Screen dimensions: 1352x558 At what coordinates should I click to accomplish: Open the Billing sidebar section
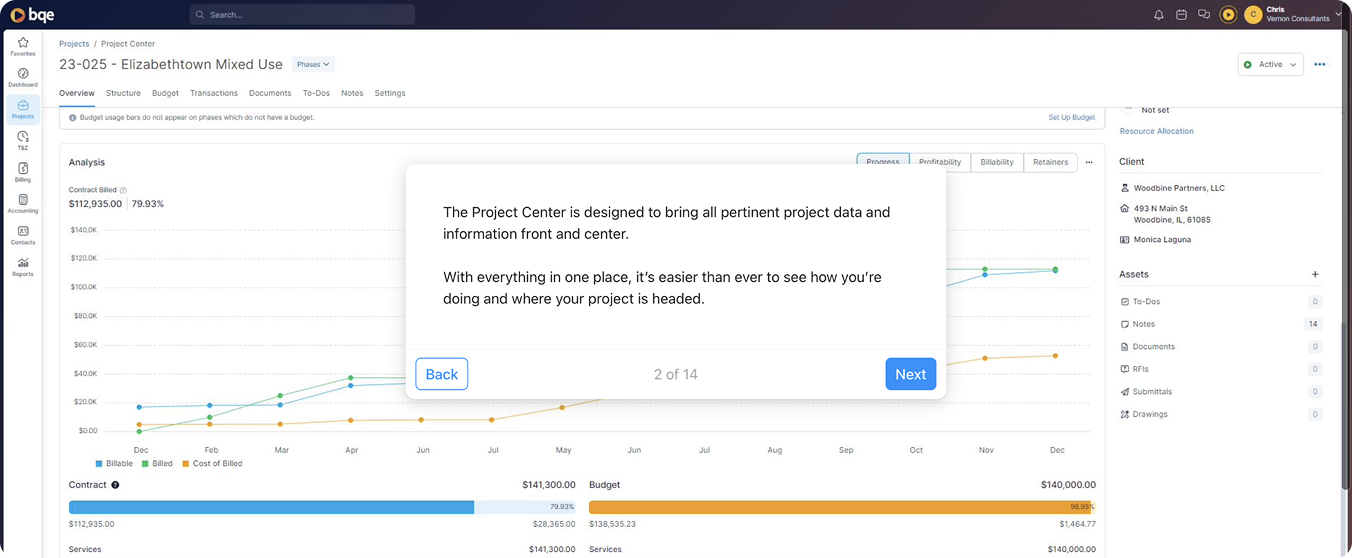click(x=22, y=172)
